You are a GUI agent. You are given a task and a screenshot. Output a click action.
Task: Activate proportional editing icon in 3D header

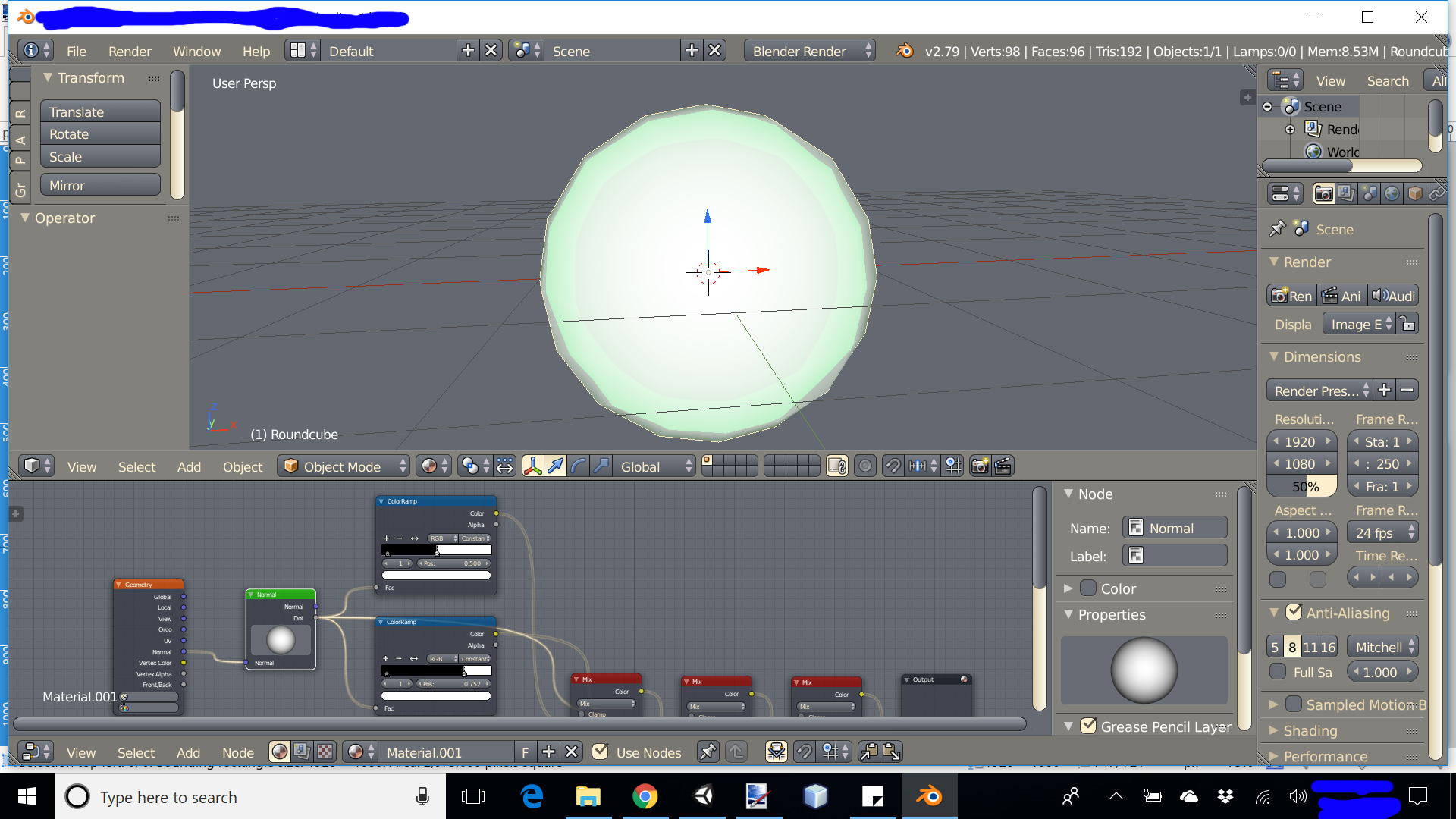(x=865, y=466)
